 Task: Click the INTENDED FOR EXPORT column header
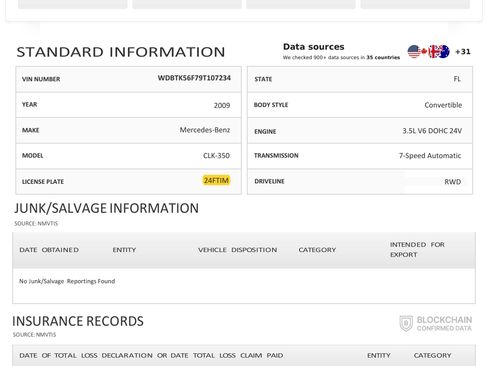tap(417, 250)
